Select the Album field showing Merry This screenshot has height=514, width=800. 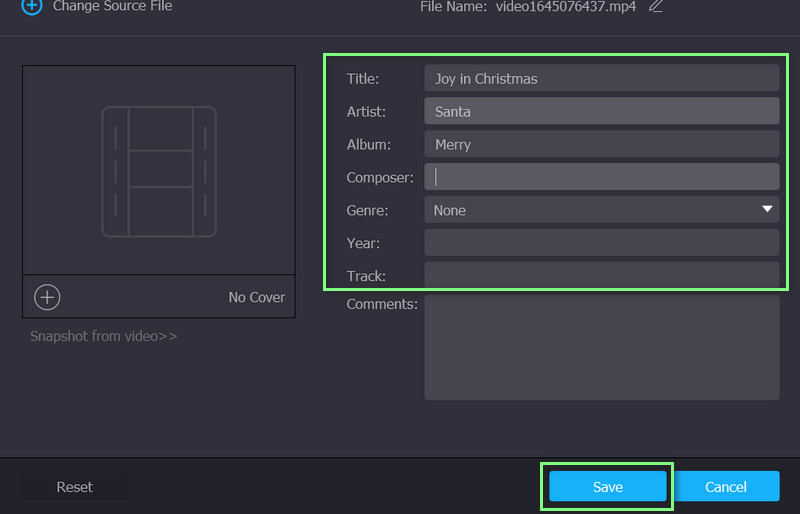(x=600, y=145)
